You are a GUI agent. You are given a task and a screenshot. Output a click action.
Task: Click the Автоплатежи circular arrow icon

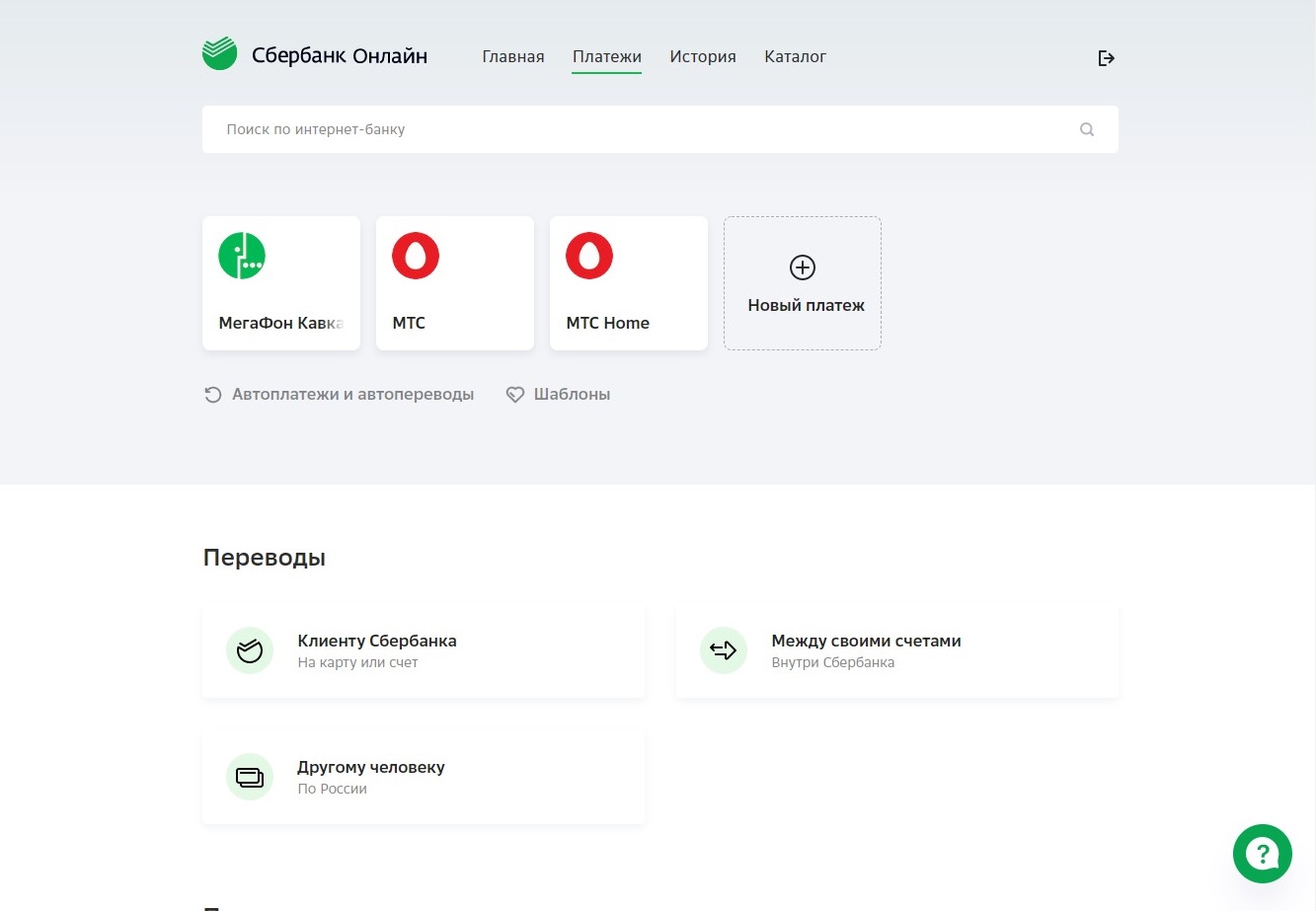click(212, 395)
